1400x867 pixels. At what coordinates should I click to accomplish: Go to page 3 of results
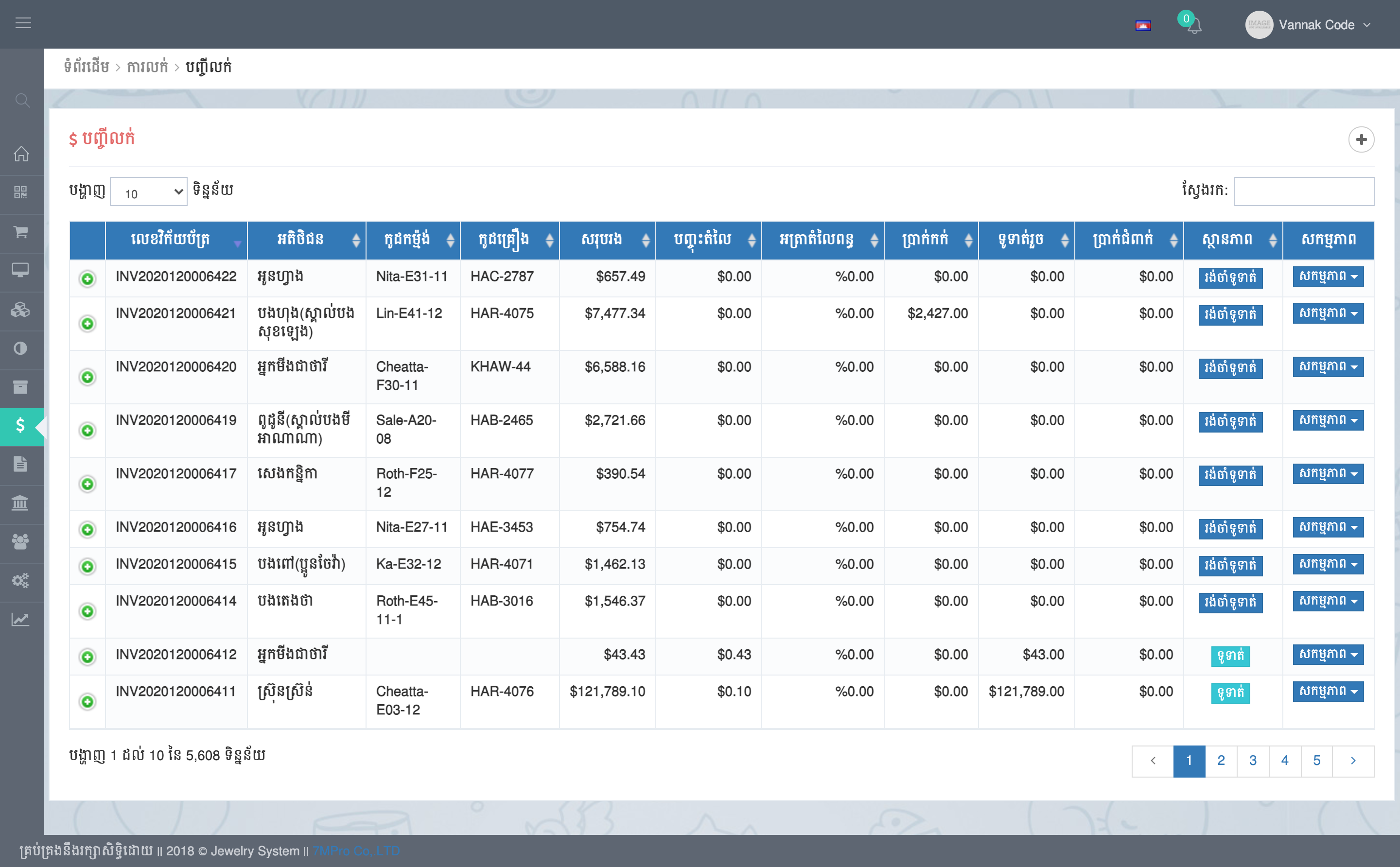(1253, 761)
